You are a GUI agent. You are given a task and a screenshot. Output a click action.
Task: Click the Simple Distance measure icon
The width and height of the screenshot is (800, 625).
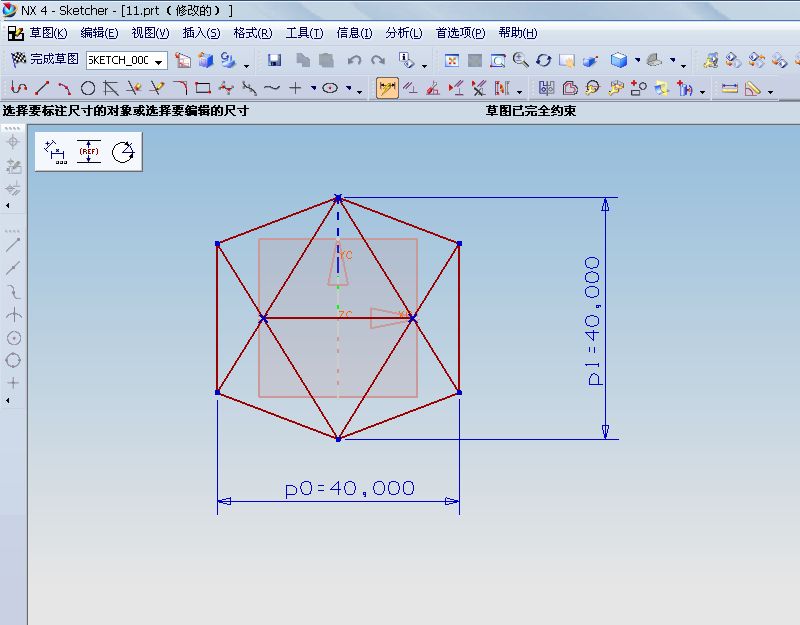tap(730, 88)
